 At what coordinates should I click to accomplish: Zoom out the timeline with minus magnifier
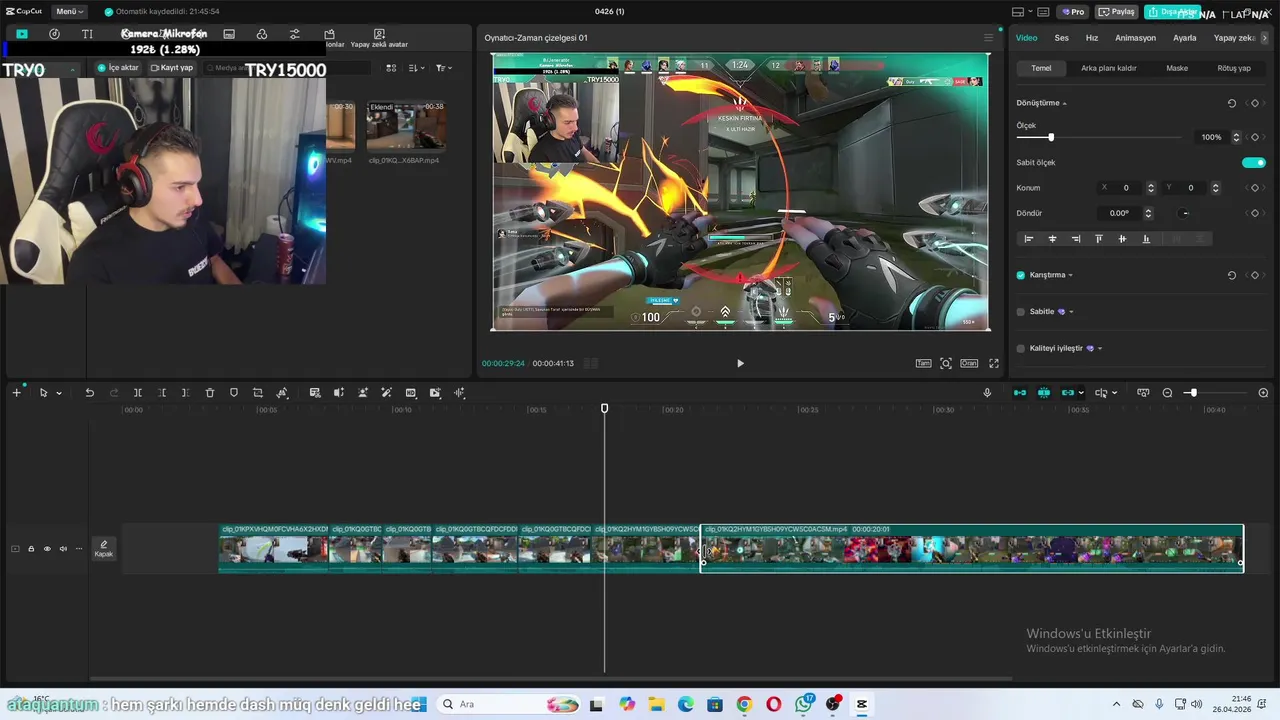click(1167, 393)
